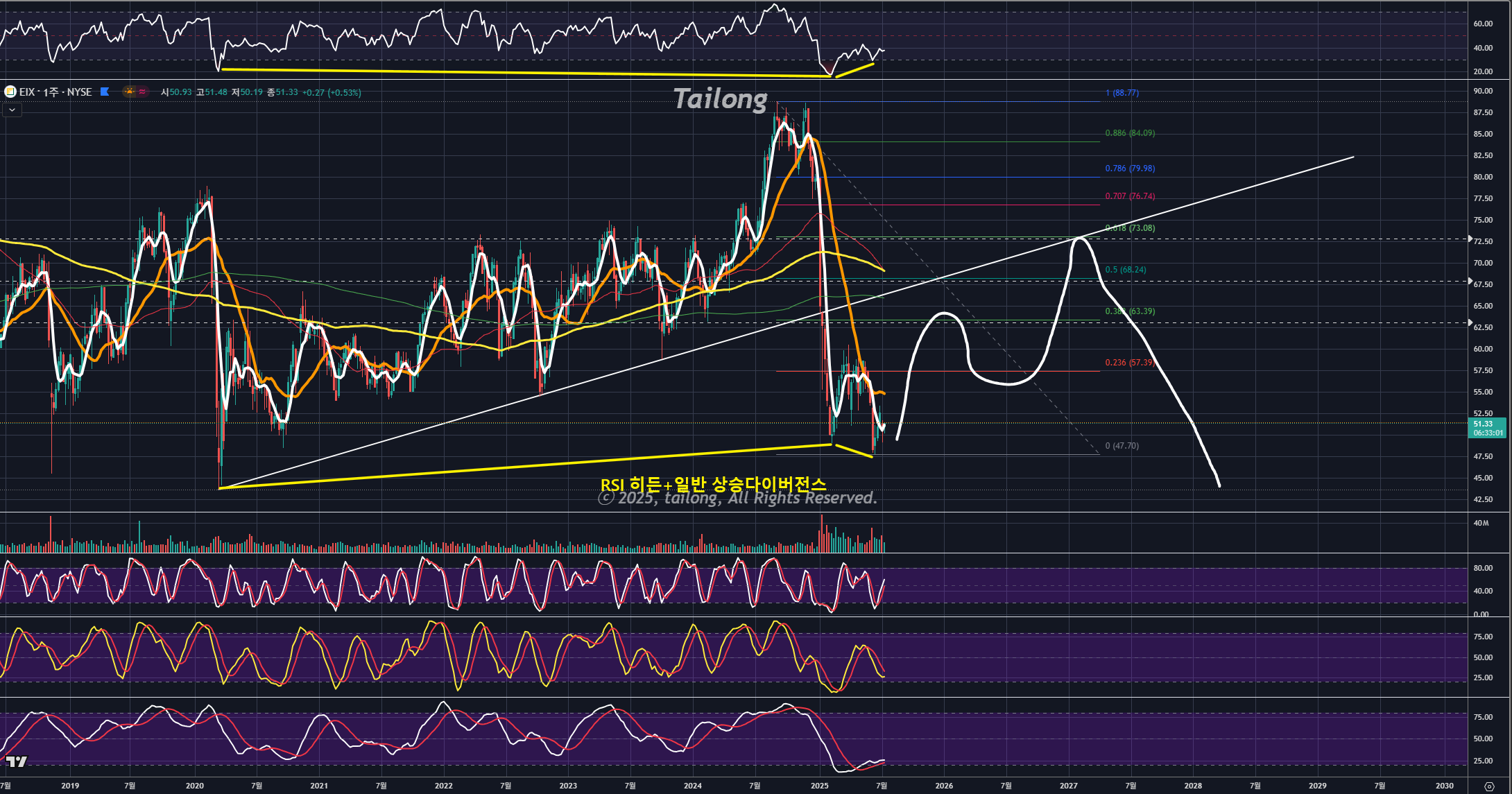The width and height of the screenshot is (1512, 794).
Task: Click the 40M volume scale label
Action: click(x=1481, y=523)
